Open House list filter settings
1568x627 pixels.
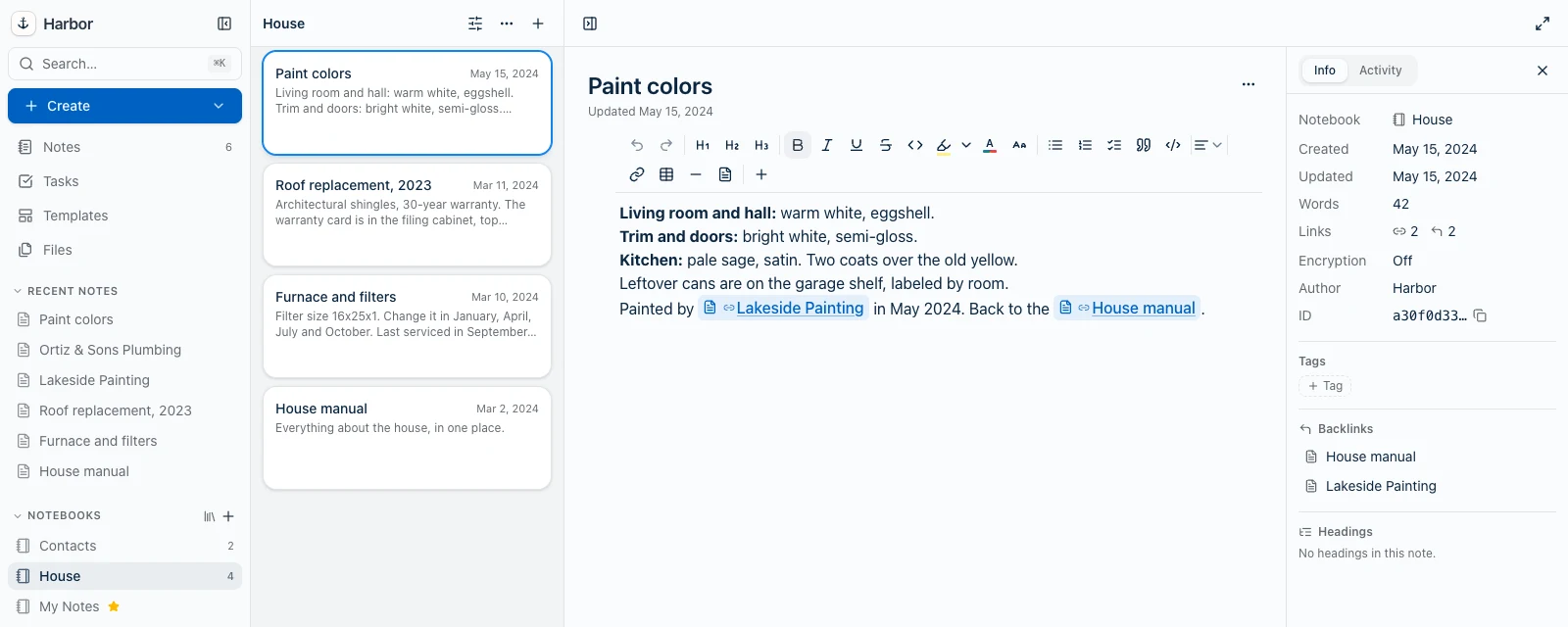click(x=475, y=24)
